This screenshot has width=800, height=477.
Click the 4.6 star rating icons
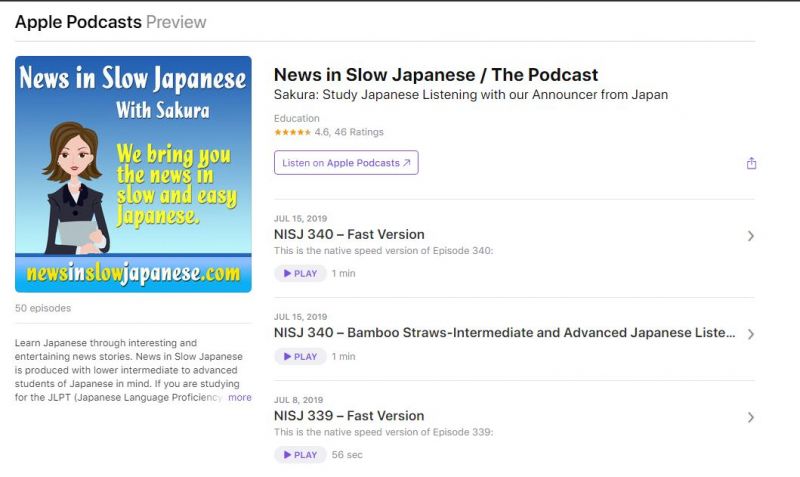tap(292, 132)
